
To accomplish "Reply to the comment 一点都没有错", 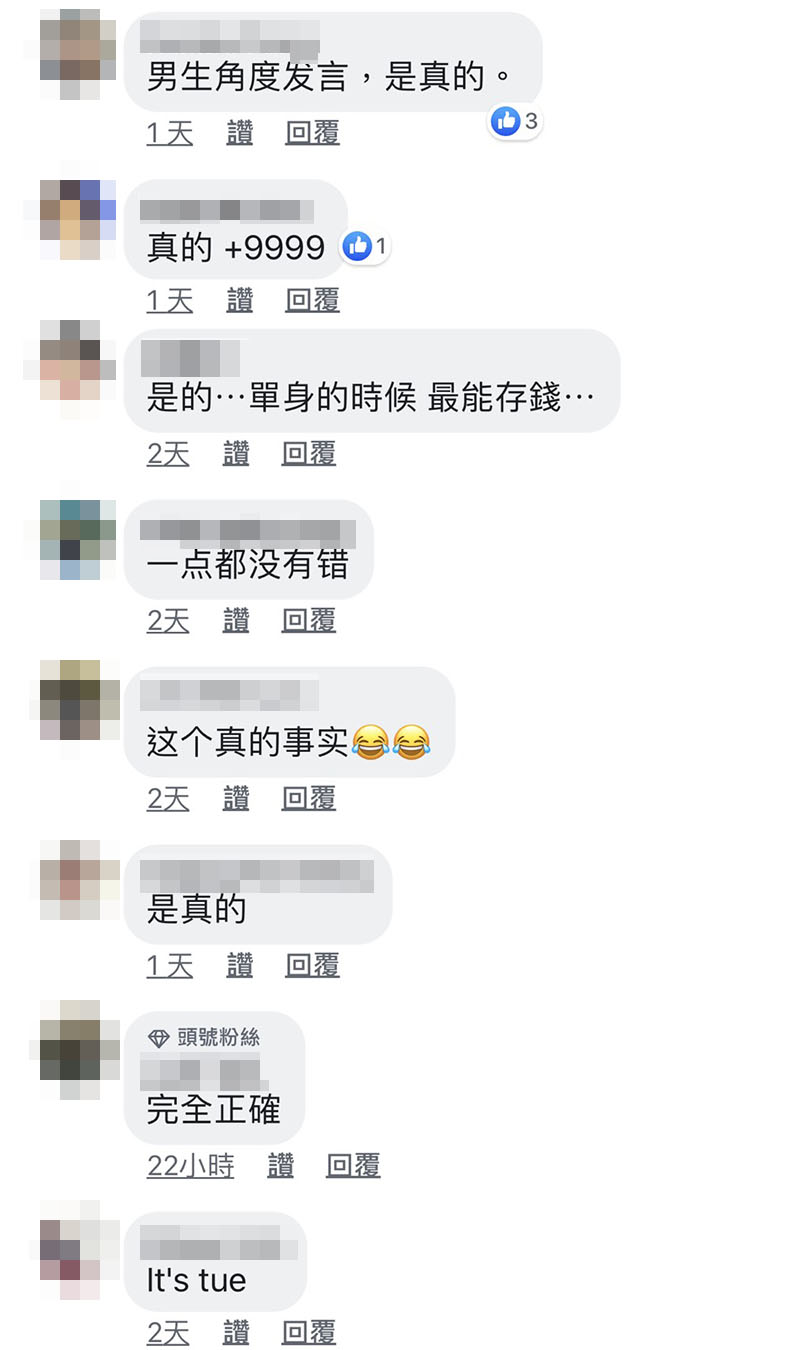I will coord(309,621).
